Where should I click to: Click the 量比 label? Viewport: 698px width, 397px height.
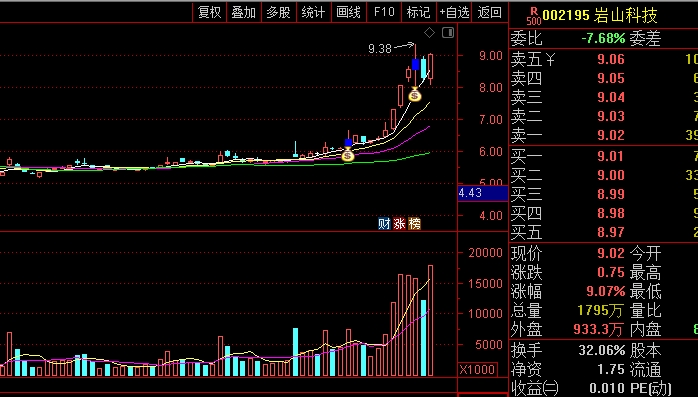(x=645, y=310)
